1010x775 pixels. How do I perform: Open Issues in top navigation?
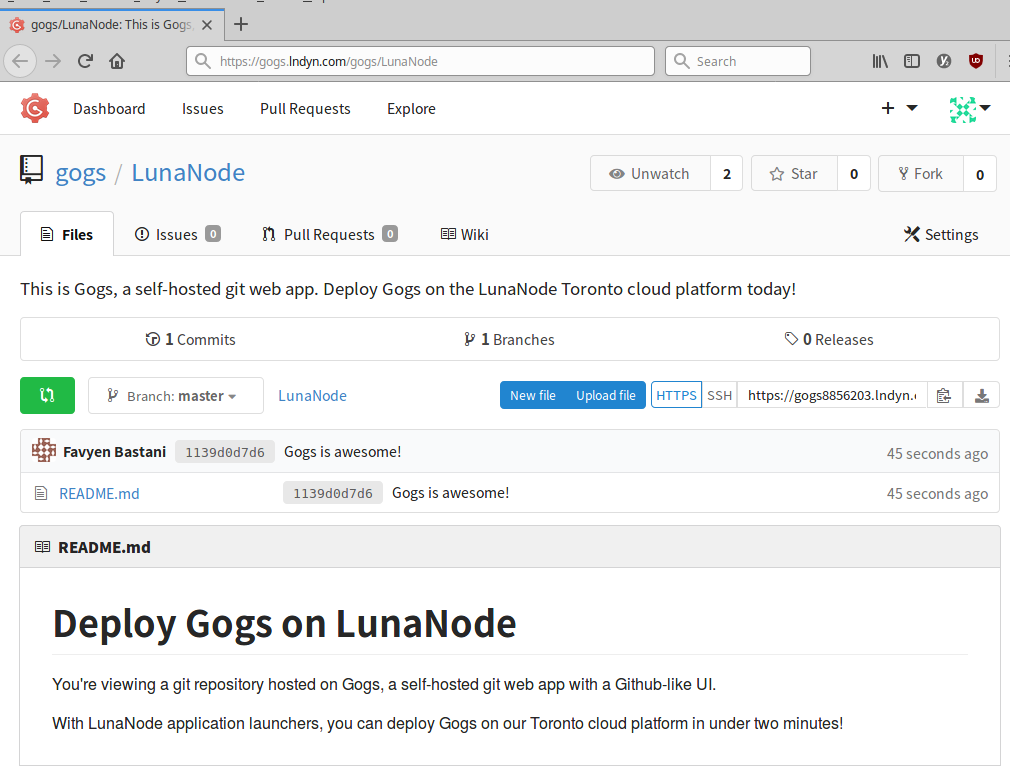pyautogui.click(x=203, y=109)
